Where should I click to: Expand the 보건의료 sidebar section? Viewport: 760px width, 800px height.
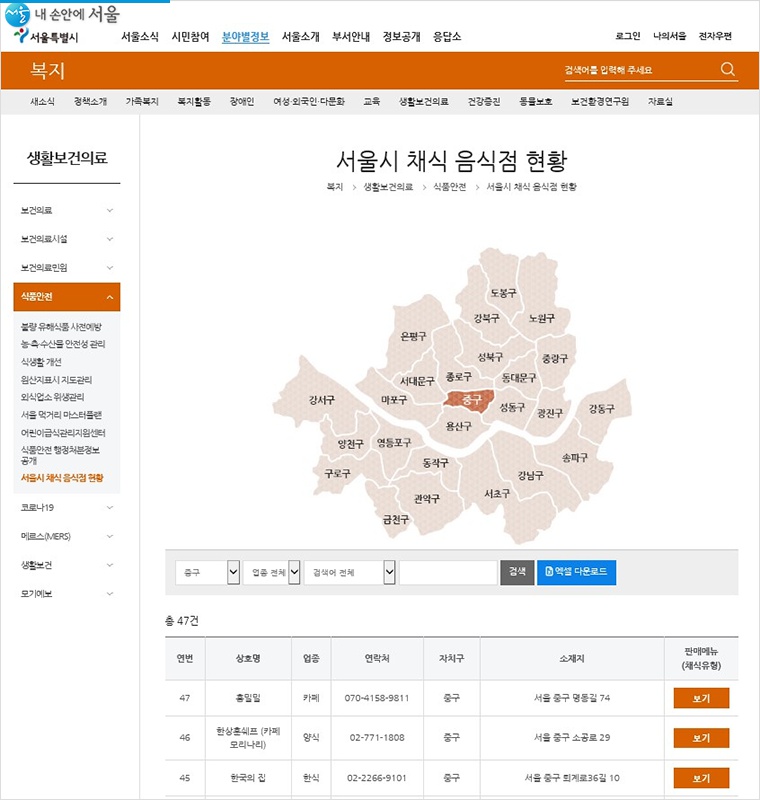point(67,210)
